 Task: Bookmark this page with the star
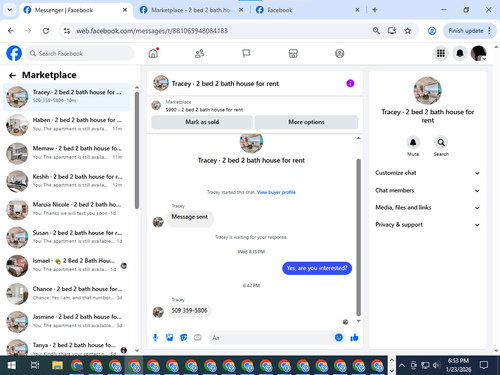tap(407, 31)
